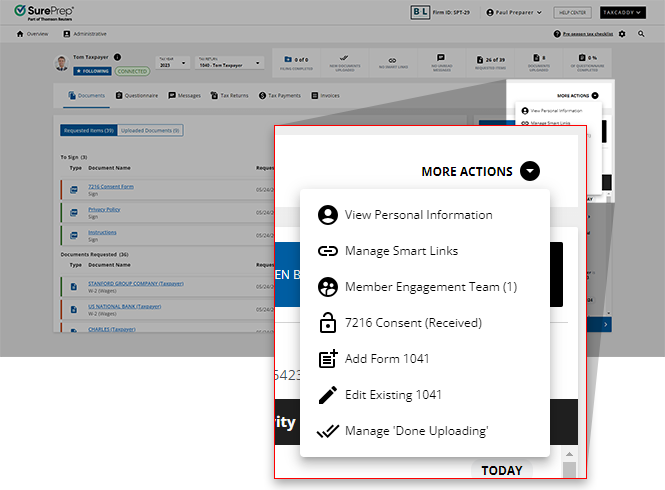Click the small MORE ACTIONS arrow above the callout

point(595,95)
